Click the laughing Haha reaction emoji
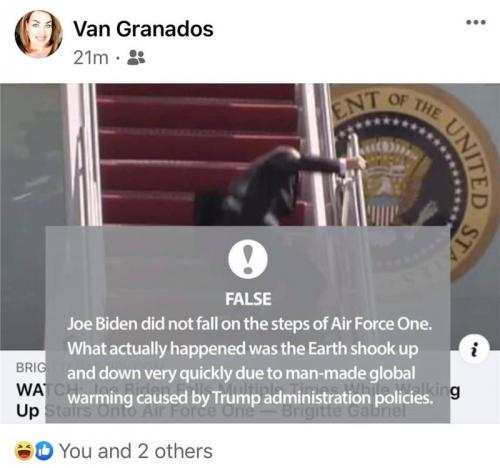The height and width of the screenshot is (468, 500). [23, 451]
